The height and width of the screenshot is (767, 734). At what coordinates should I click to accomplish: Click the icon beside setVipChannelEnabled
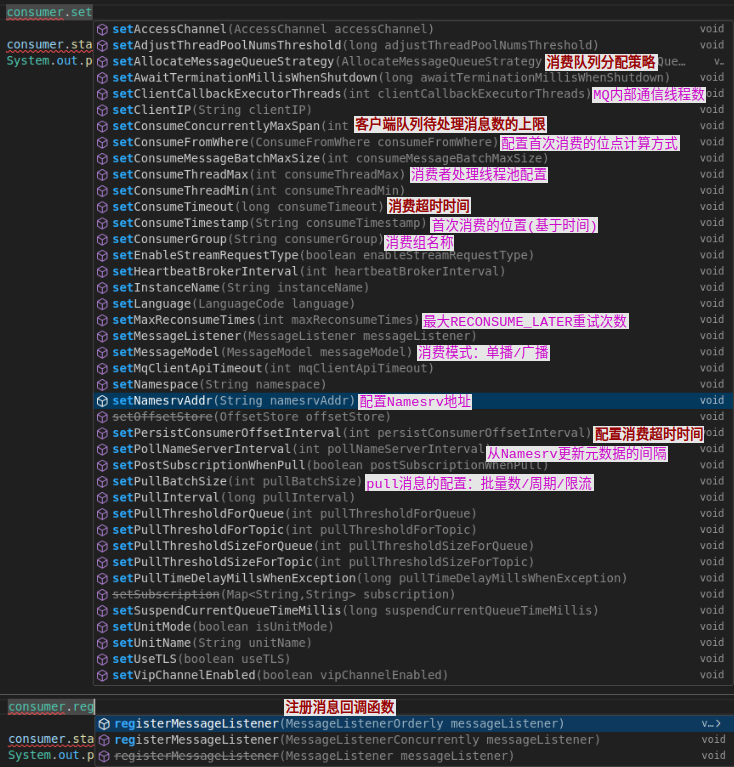[x=103, y=675]
